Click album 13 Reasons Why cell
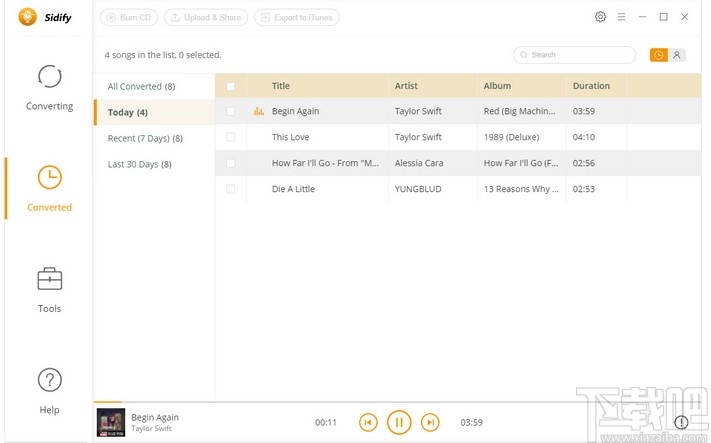 (x=521, y=189)
